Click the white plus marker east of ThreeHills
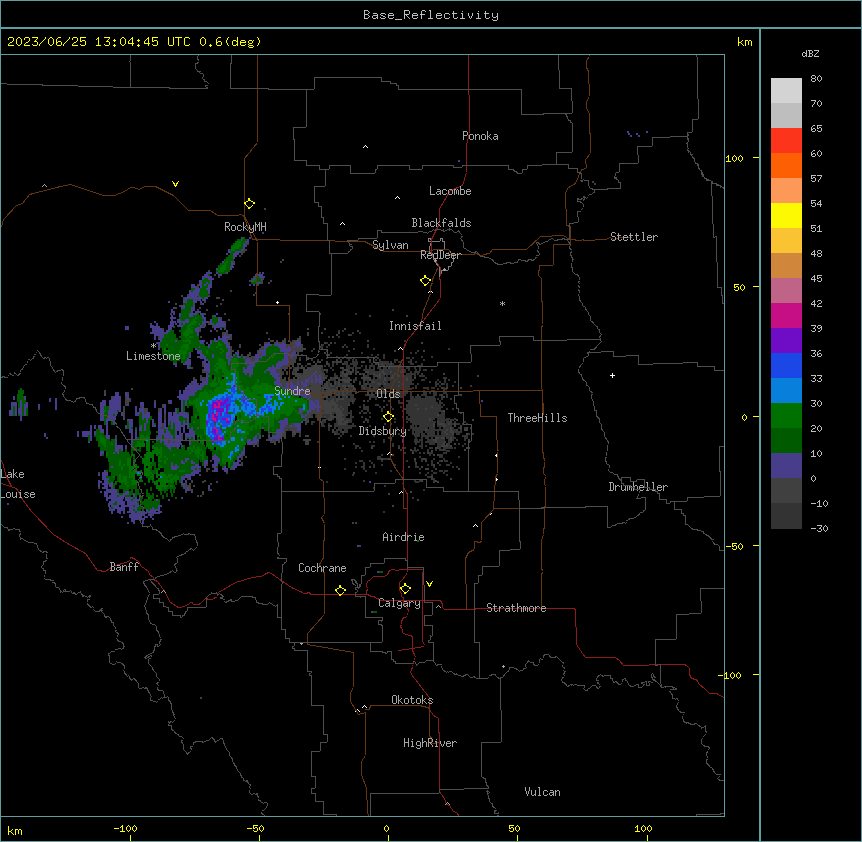This screenshot has width=862, height=842. (612, 375)
